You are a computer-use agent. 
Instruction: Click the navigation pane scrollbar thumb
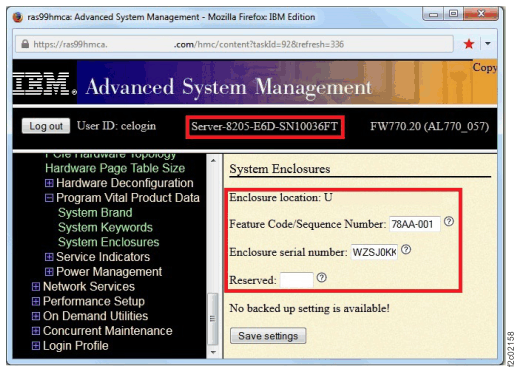point(213,319)
